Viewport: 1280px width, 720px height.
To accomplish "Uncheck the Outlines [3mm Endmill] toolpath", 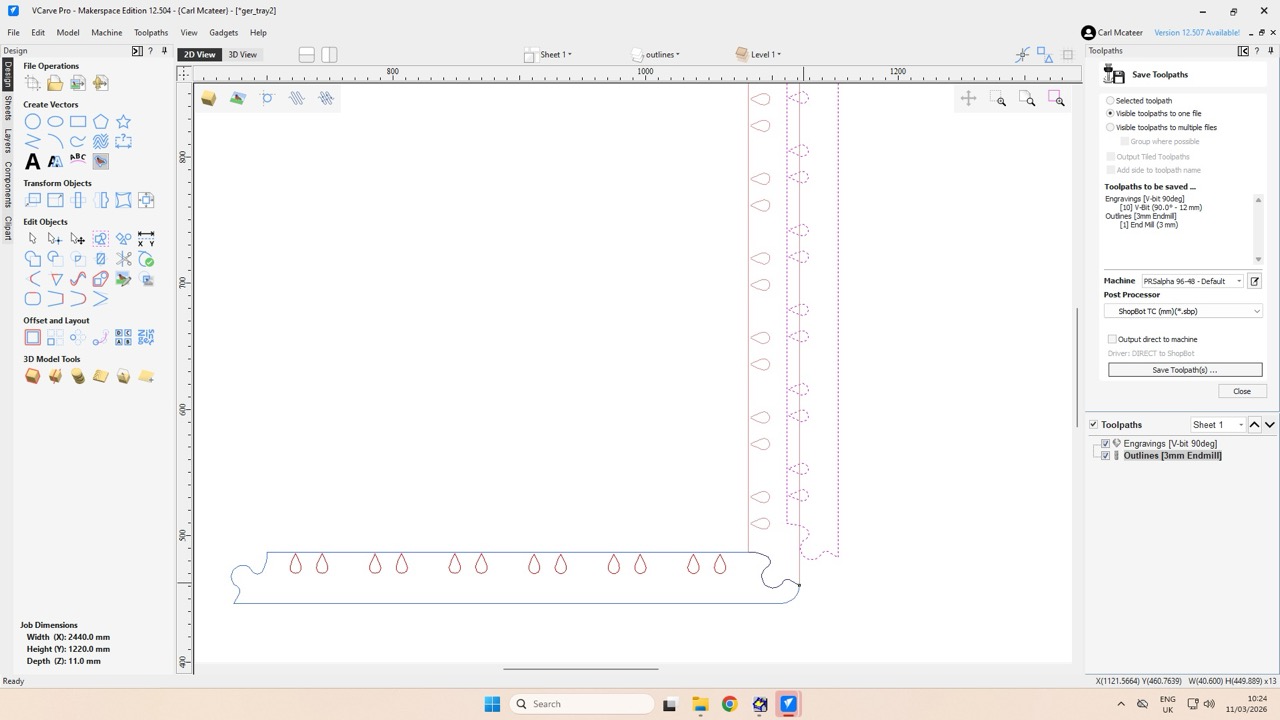I will pyautogui.click(x=1105, y=456).
